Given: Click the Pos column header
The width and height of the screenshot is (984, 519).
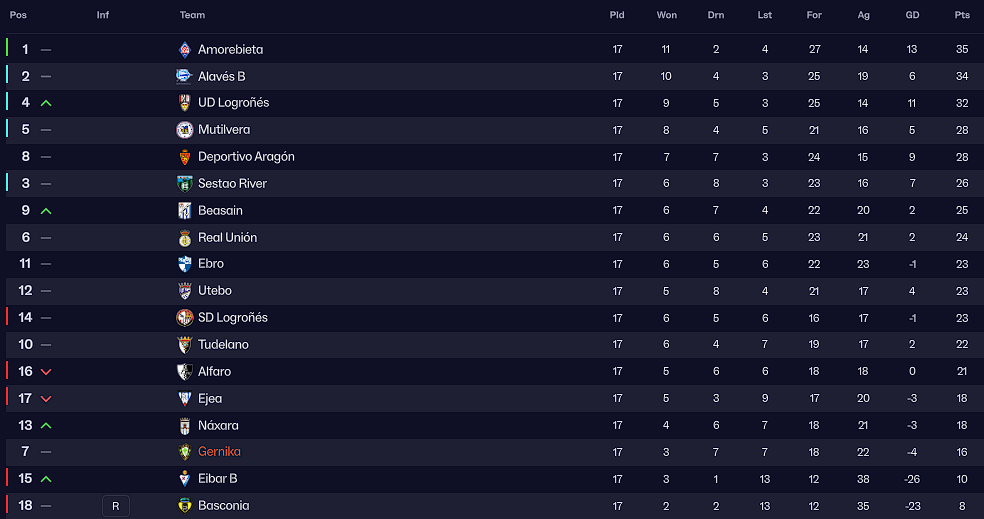Looking at the screenshot, I should pyautogui.click(x=19, y=15).
